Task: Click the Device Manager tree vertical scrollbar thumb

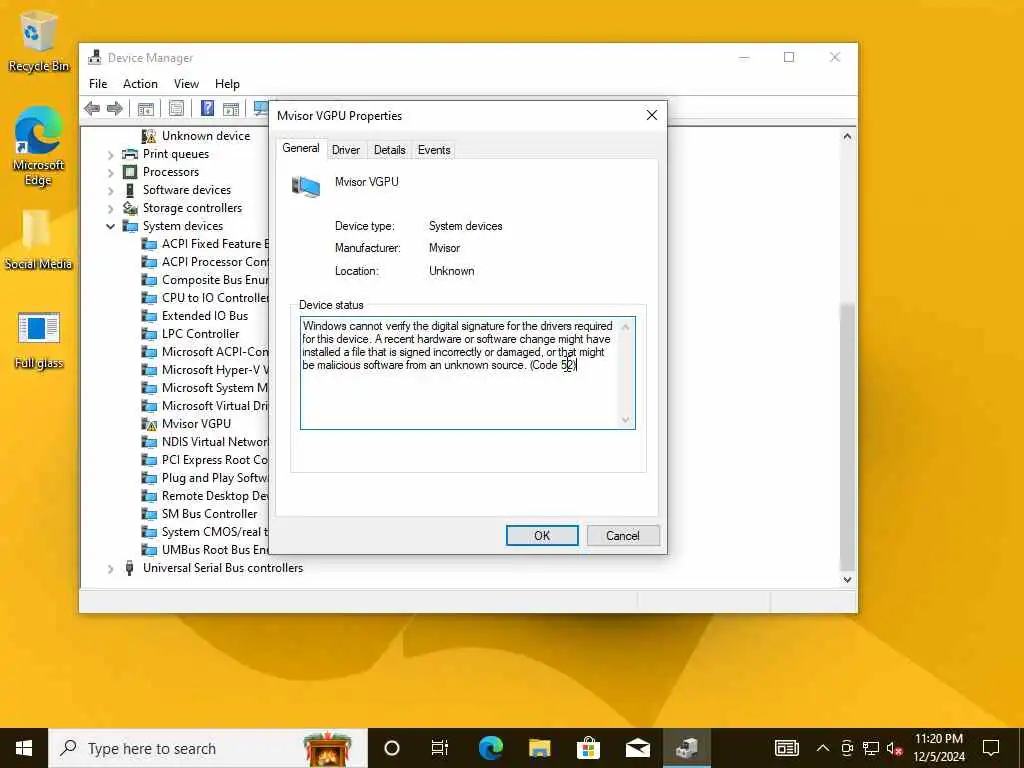Action: [847, 436]
